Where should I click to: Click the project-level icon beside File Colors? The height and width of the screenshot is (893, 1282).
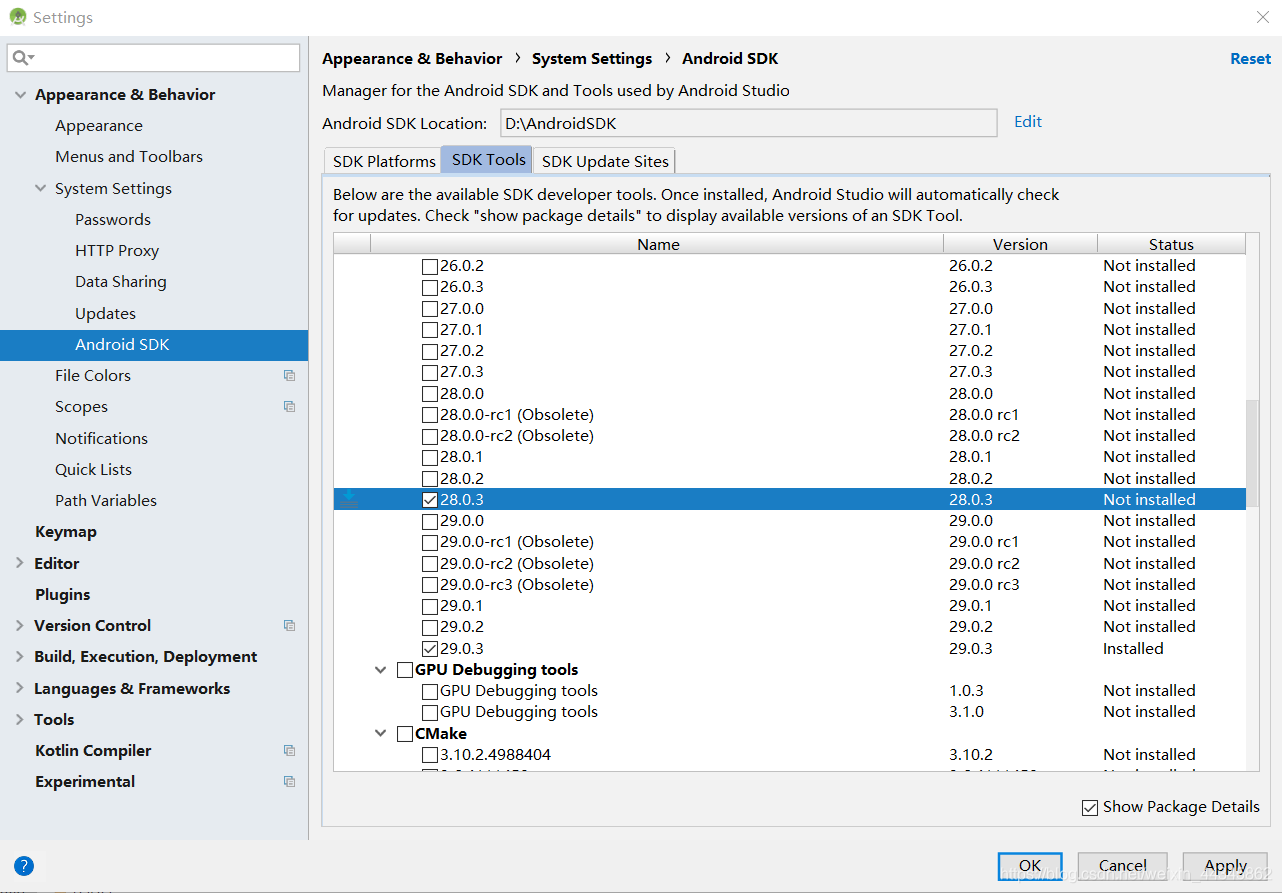coord(289,376)
